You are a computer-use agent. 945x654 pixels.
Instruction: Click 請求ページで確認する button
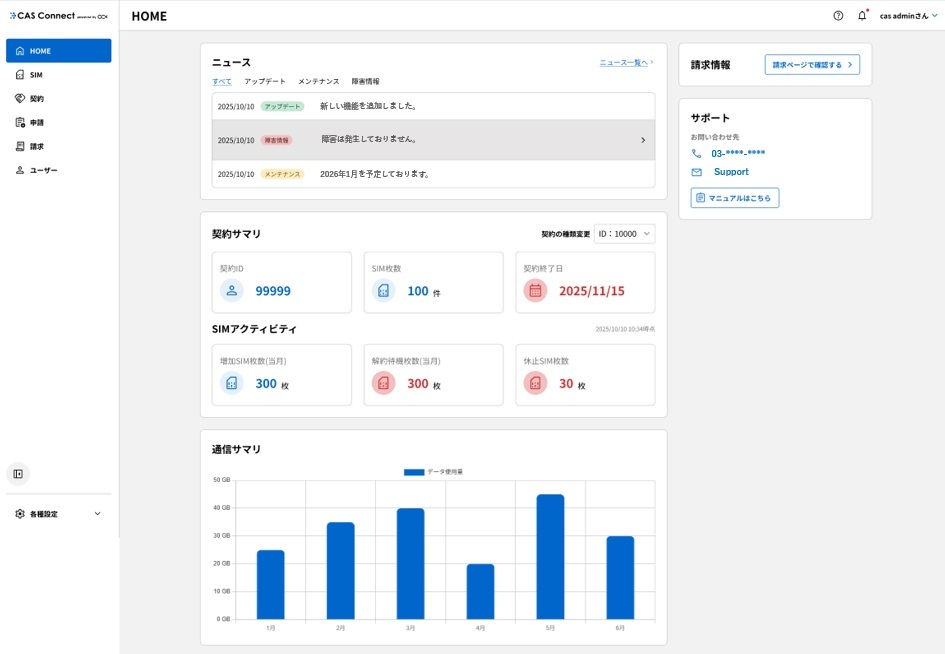[811, 65]
